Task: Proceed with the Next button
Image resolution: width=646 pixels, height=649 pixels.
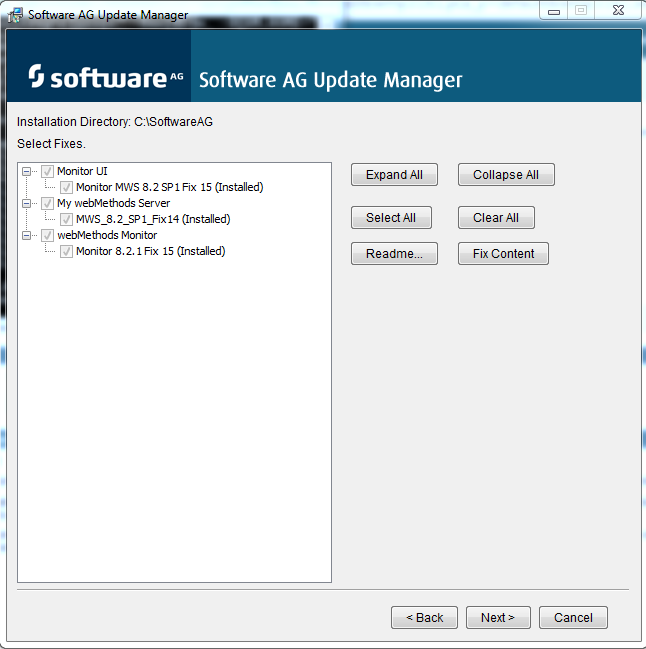Action: [x=498, y=618]
